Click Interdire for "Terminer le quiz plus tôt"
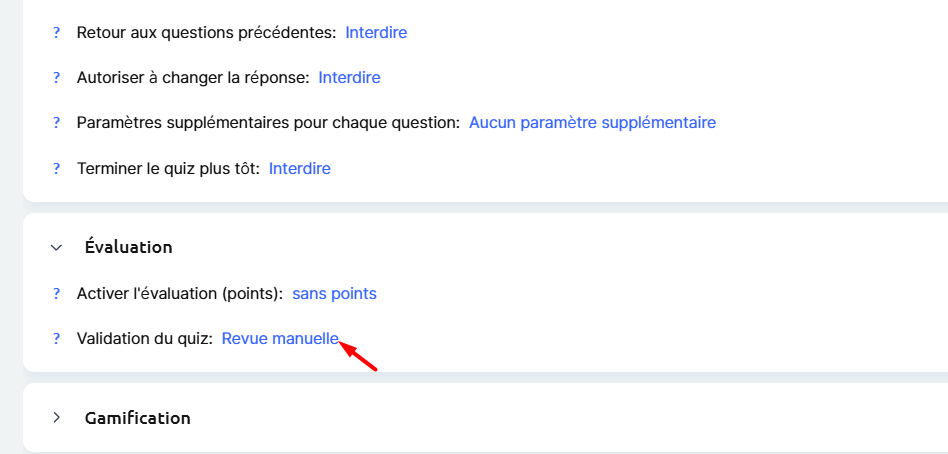948x454 pixels. pyautogui.click(x=300, y=169)
